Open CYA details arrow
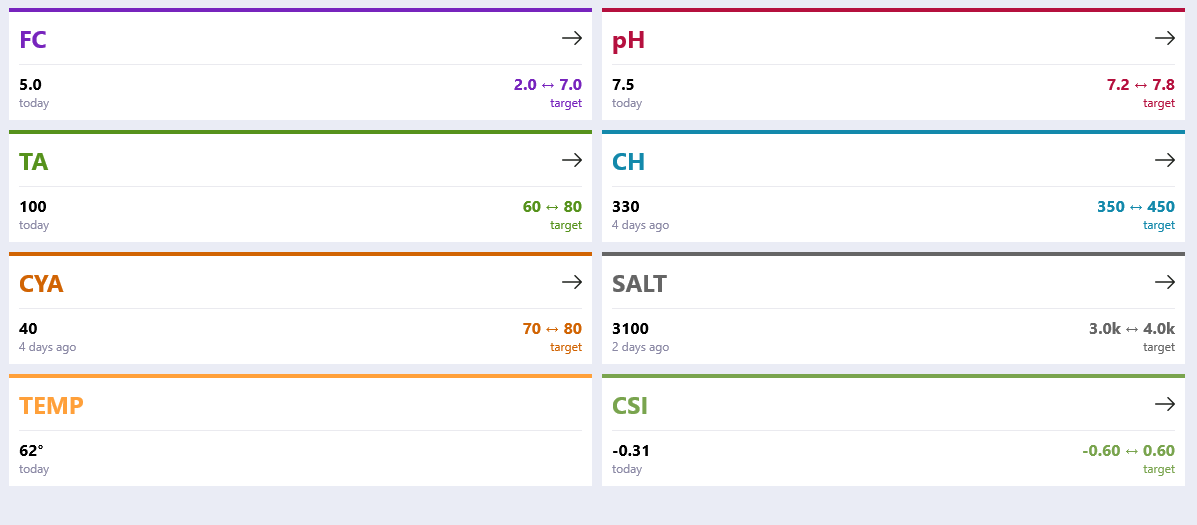The height and width of the screenshot is (525, 1197). tap(572, 282)
